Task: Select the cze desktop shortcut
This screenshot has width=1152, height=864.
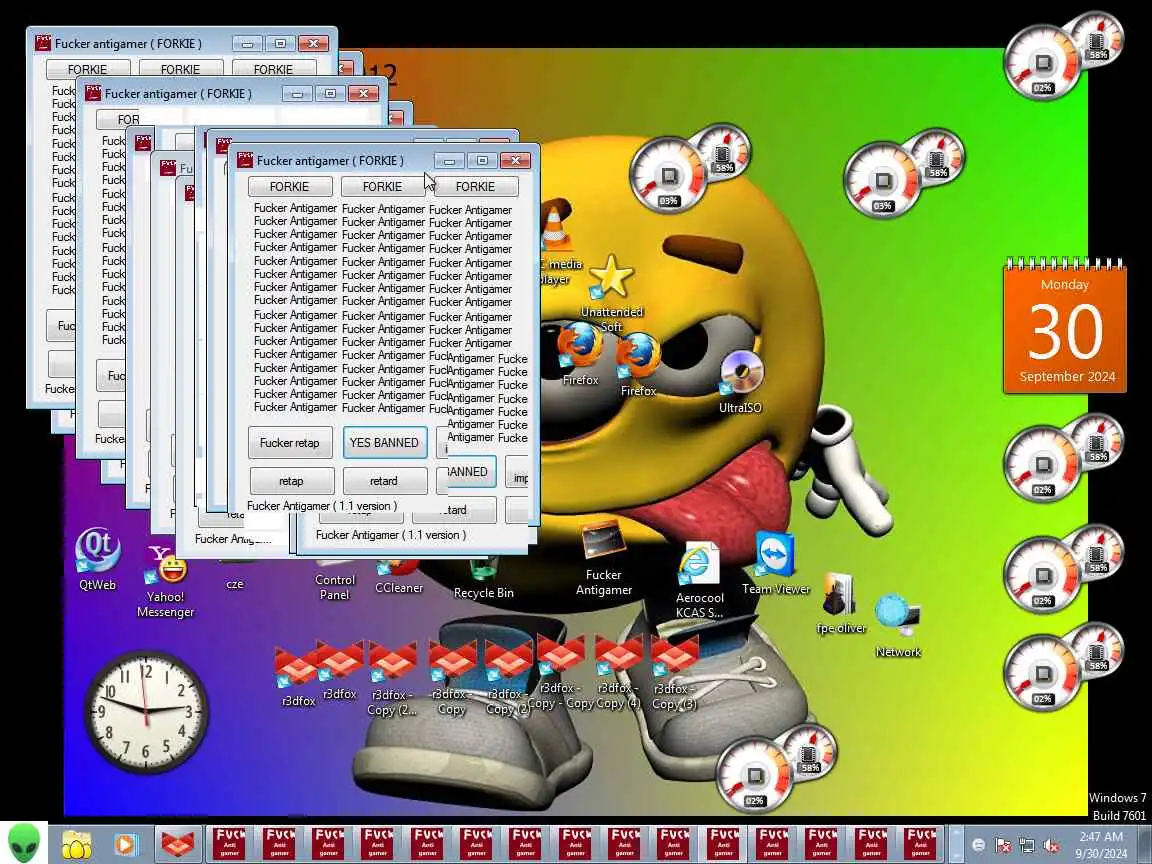Action: click(234, 577)
